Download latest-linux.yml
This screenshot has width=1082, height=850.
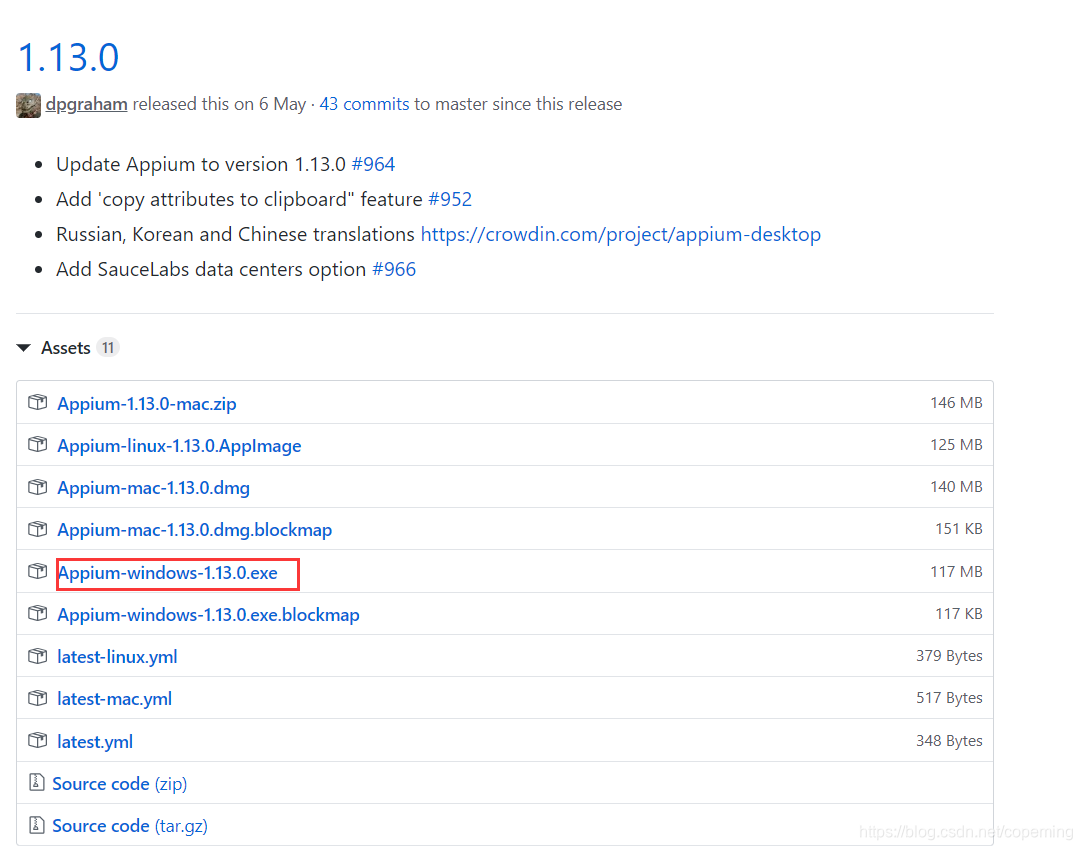pos(117,657)
